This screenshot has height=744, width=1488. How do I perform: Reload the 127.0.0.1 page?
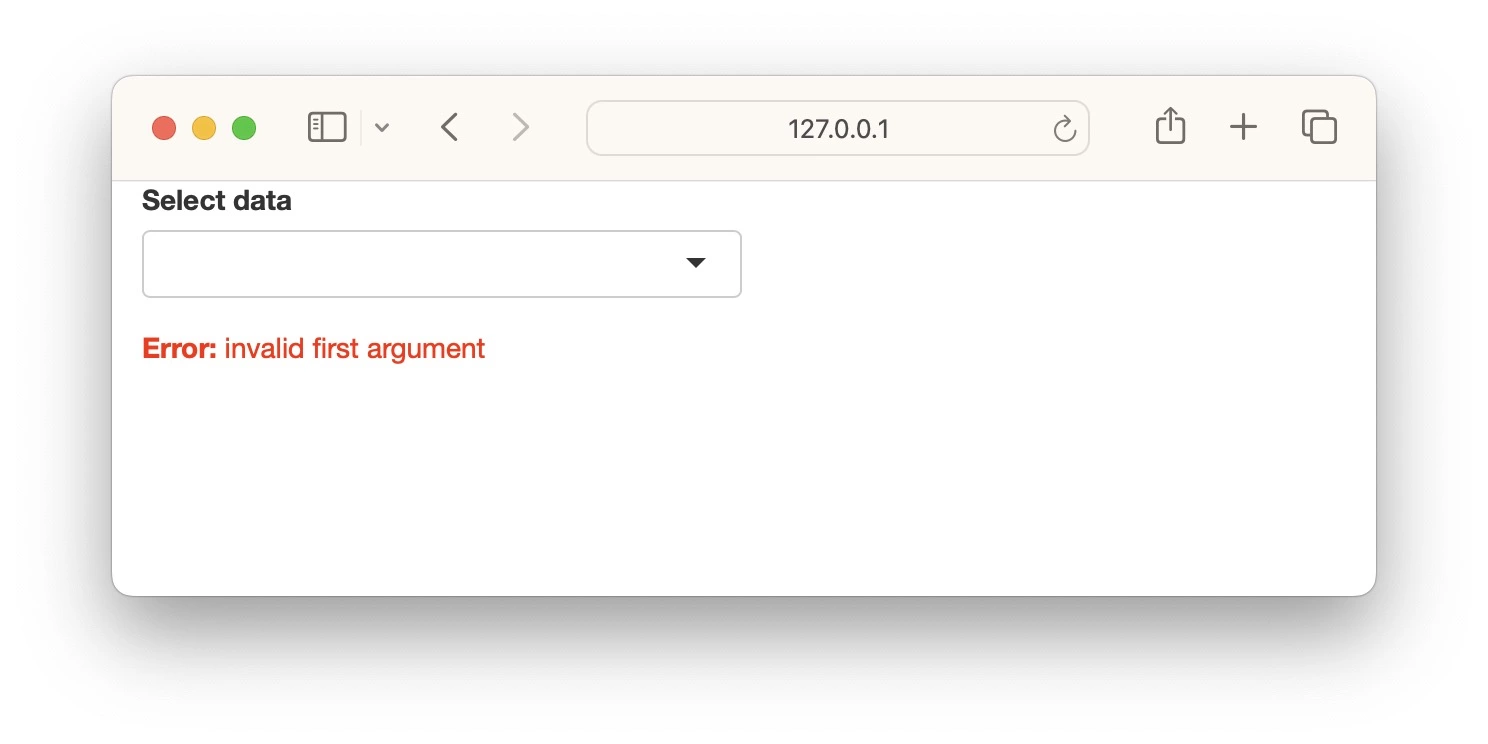[1064, 129]
